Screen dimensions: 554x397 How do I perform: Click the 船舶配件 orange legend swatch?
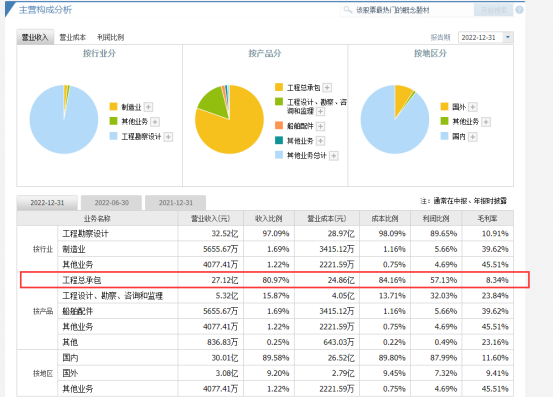click(279, 125)
